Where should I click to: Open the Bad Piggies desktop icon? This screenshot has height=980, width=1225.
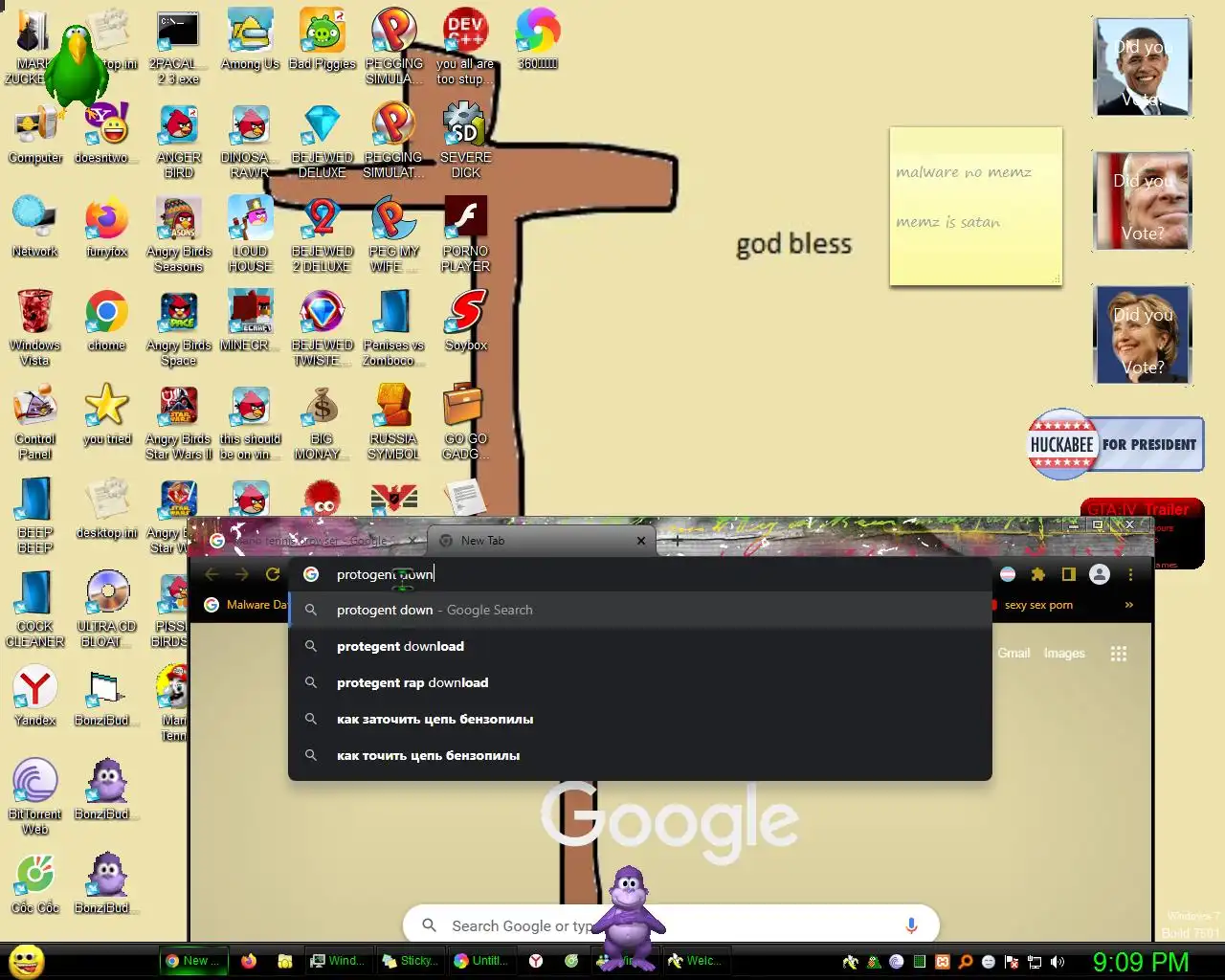(x=322, y=41)
